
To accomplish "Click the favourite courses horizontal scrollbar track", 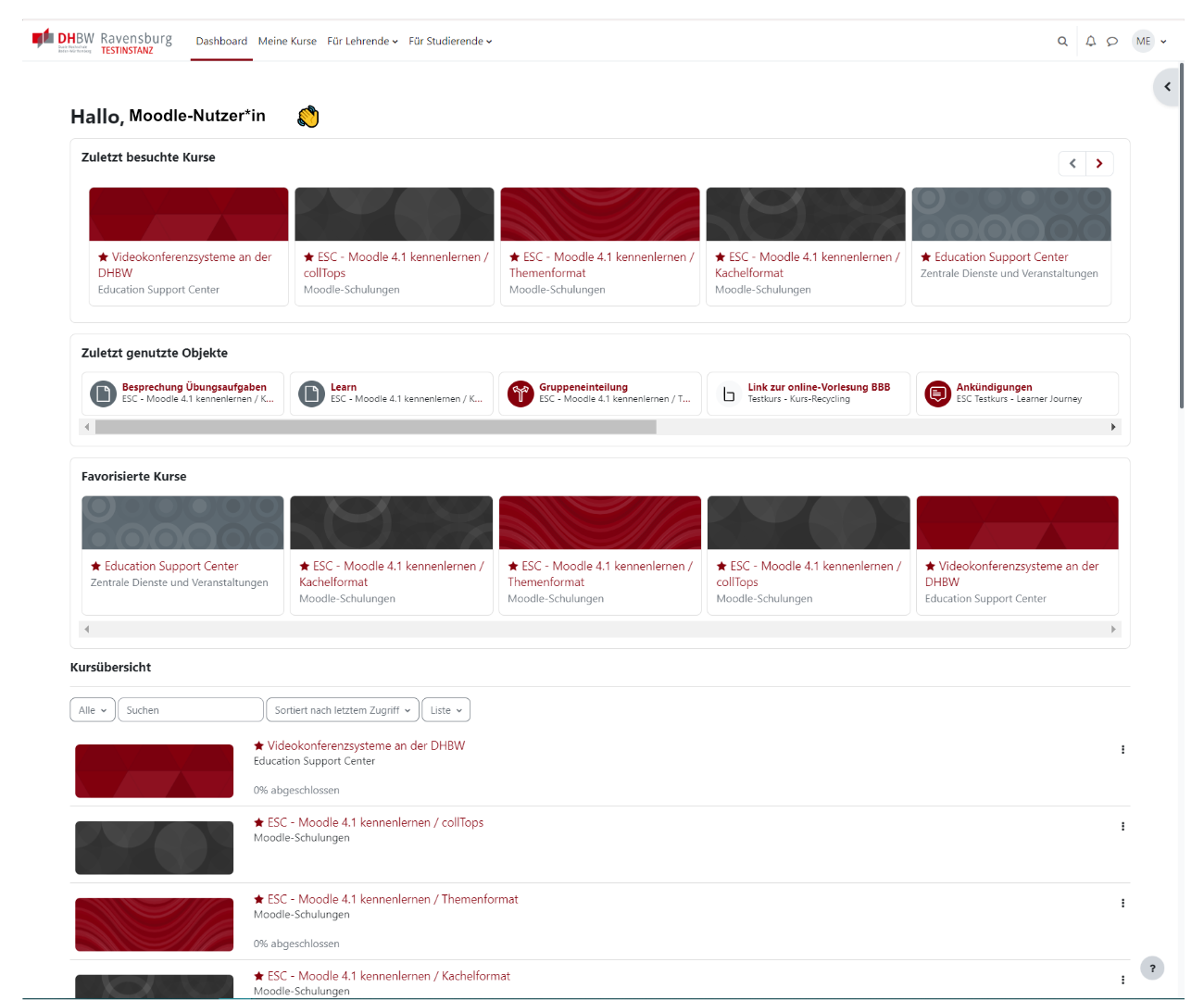I will point(600,630).
